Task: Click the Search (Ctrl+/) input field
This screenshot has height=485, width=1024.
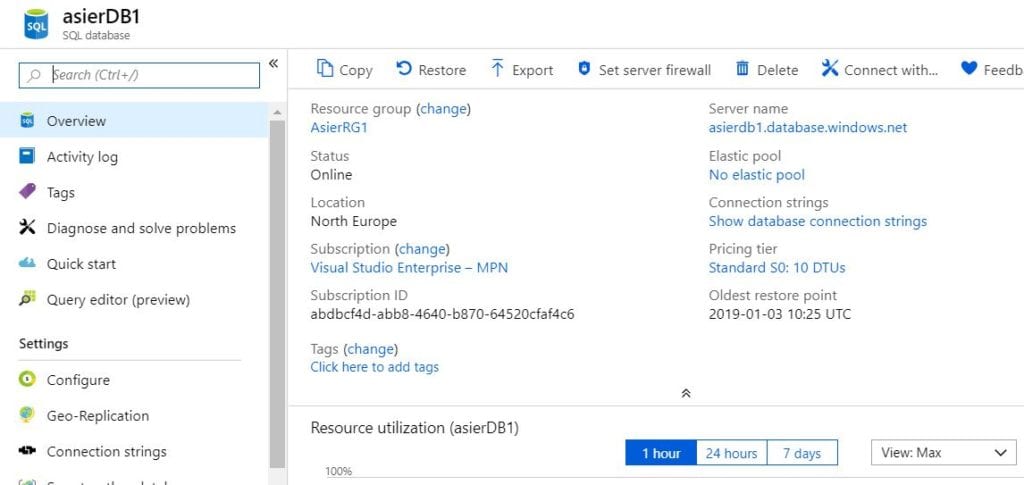Action: 139,75
